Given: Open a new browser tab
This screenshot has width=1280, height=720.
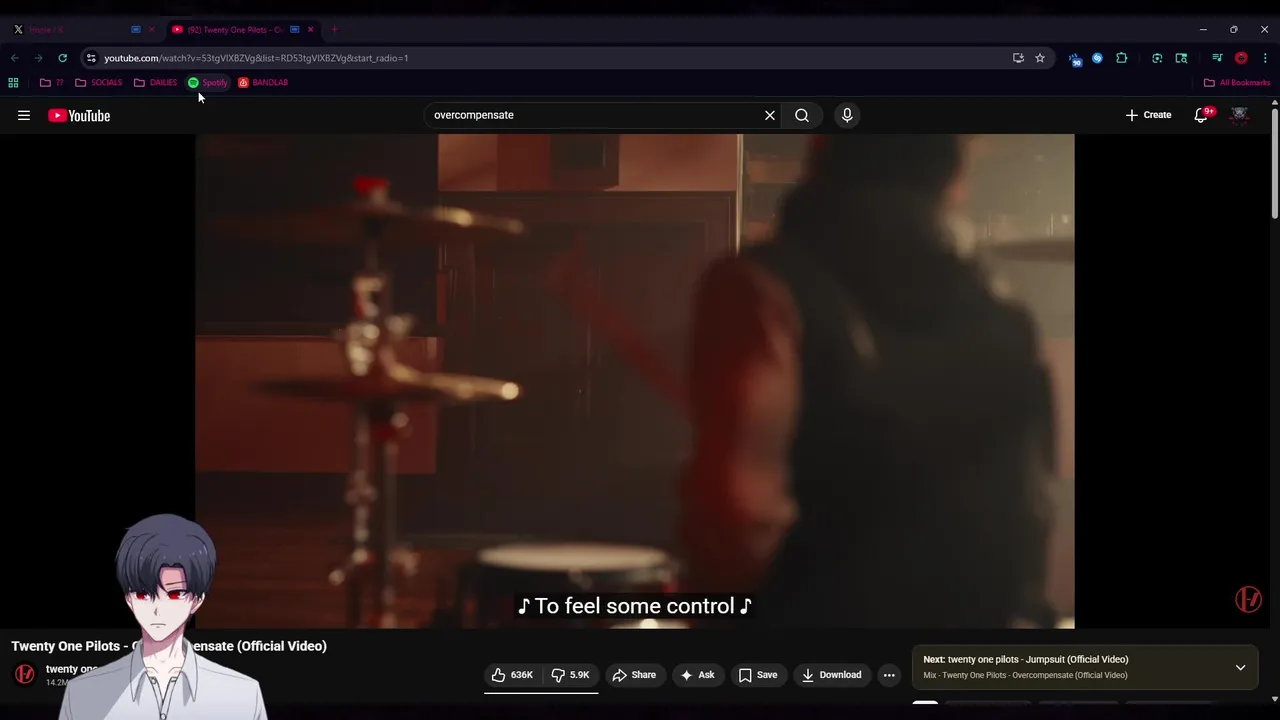Looking at the screenshot, I should tap(334, 30).
